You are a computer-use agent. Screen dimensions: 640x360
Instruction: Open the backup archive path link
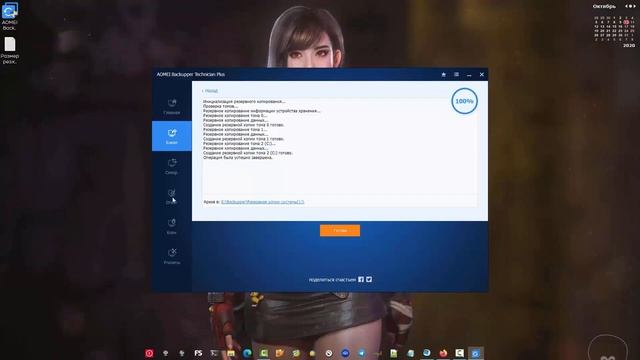point(262,202)
